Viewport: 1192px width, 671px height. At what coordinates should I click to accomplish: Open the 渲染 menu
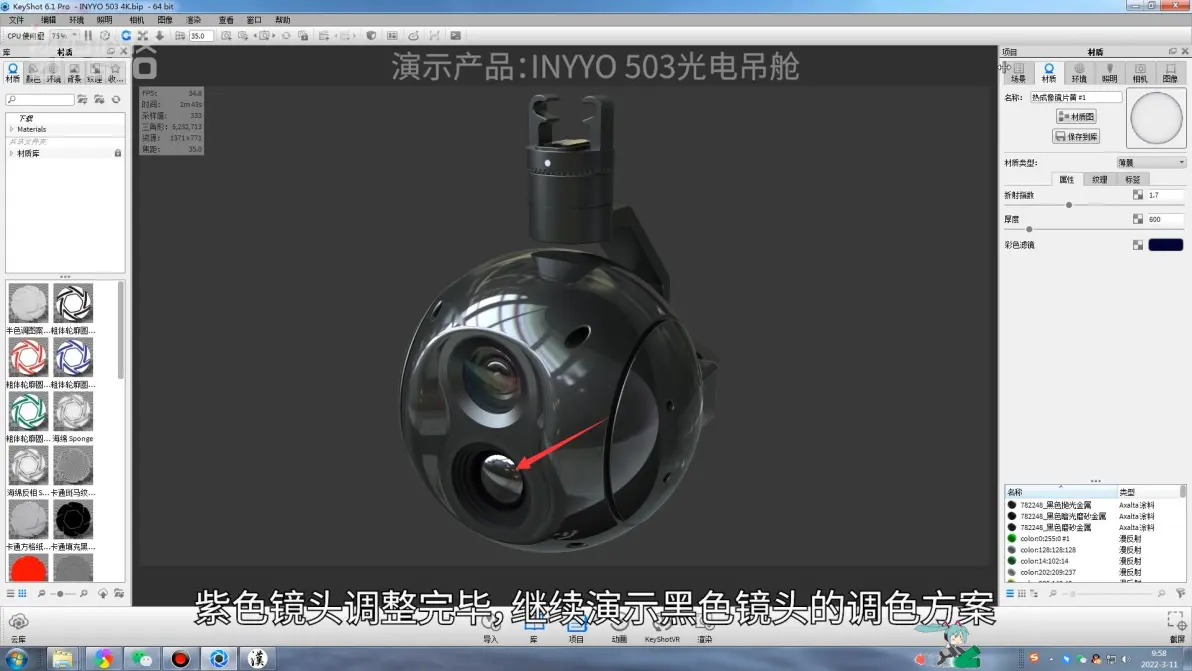(x=194, y=20)
